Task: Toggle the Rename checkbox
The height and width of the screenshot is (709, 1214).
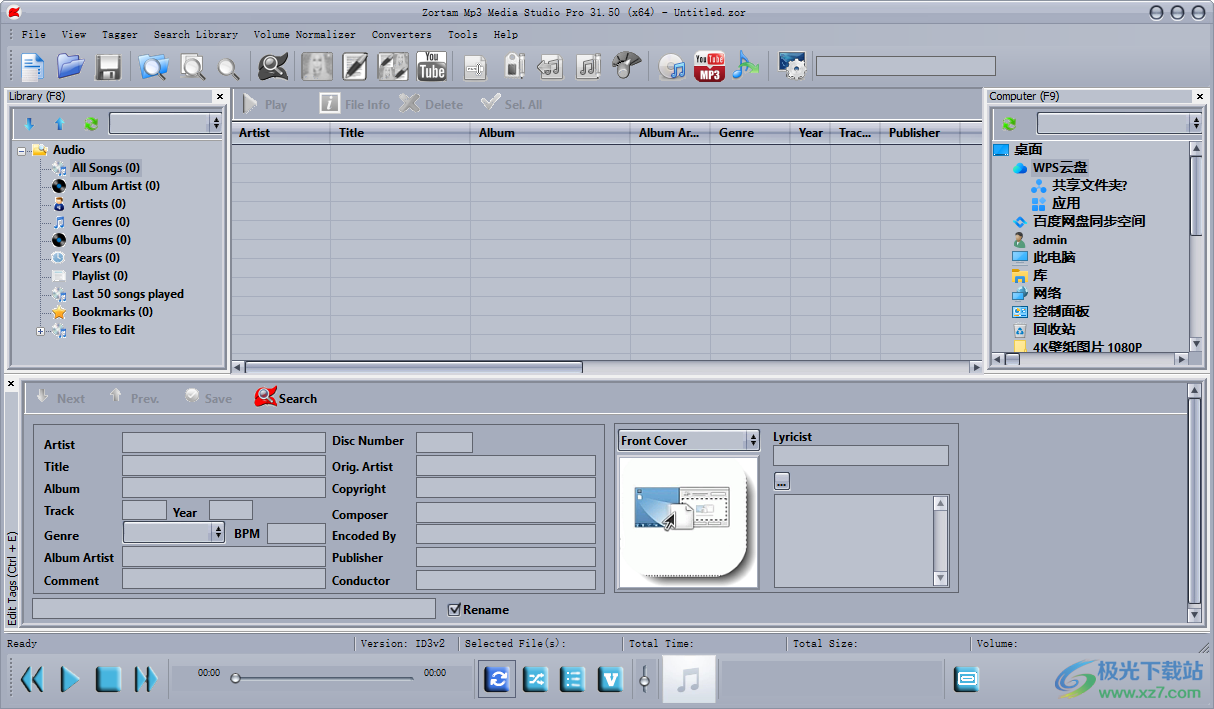Action: [455, 609]
